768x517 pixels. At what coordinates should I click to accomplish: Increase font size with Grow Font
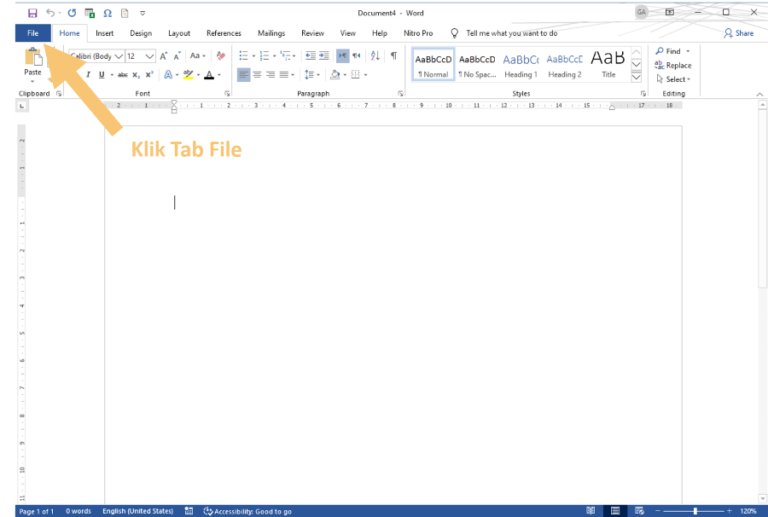tap(164, 56)
